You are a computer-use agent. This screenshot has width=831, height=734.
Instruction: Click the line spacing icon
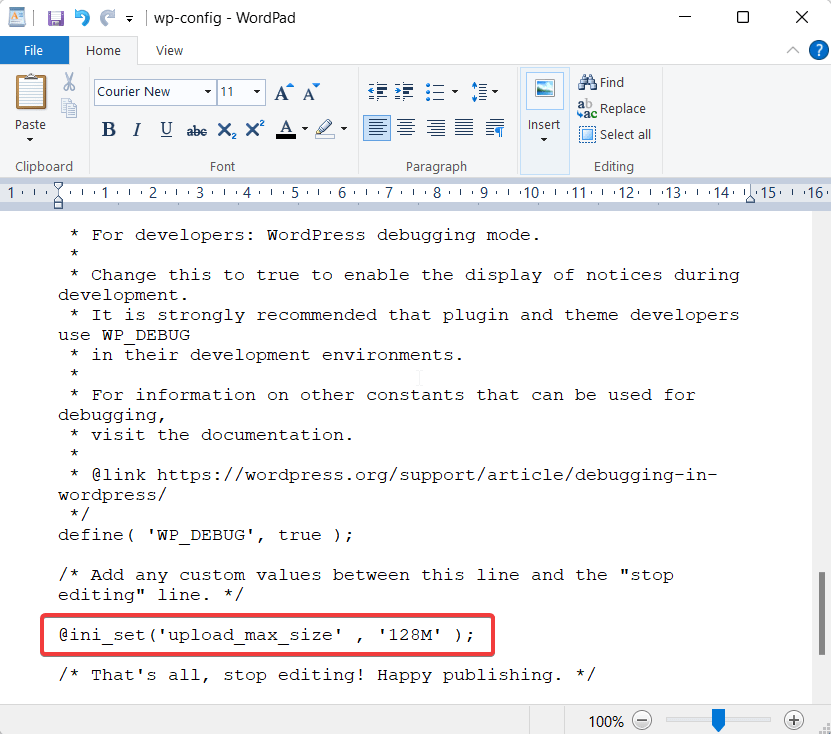point(479,92)
